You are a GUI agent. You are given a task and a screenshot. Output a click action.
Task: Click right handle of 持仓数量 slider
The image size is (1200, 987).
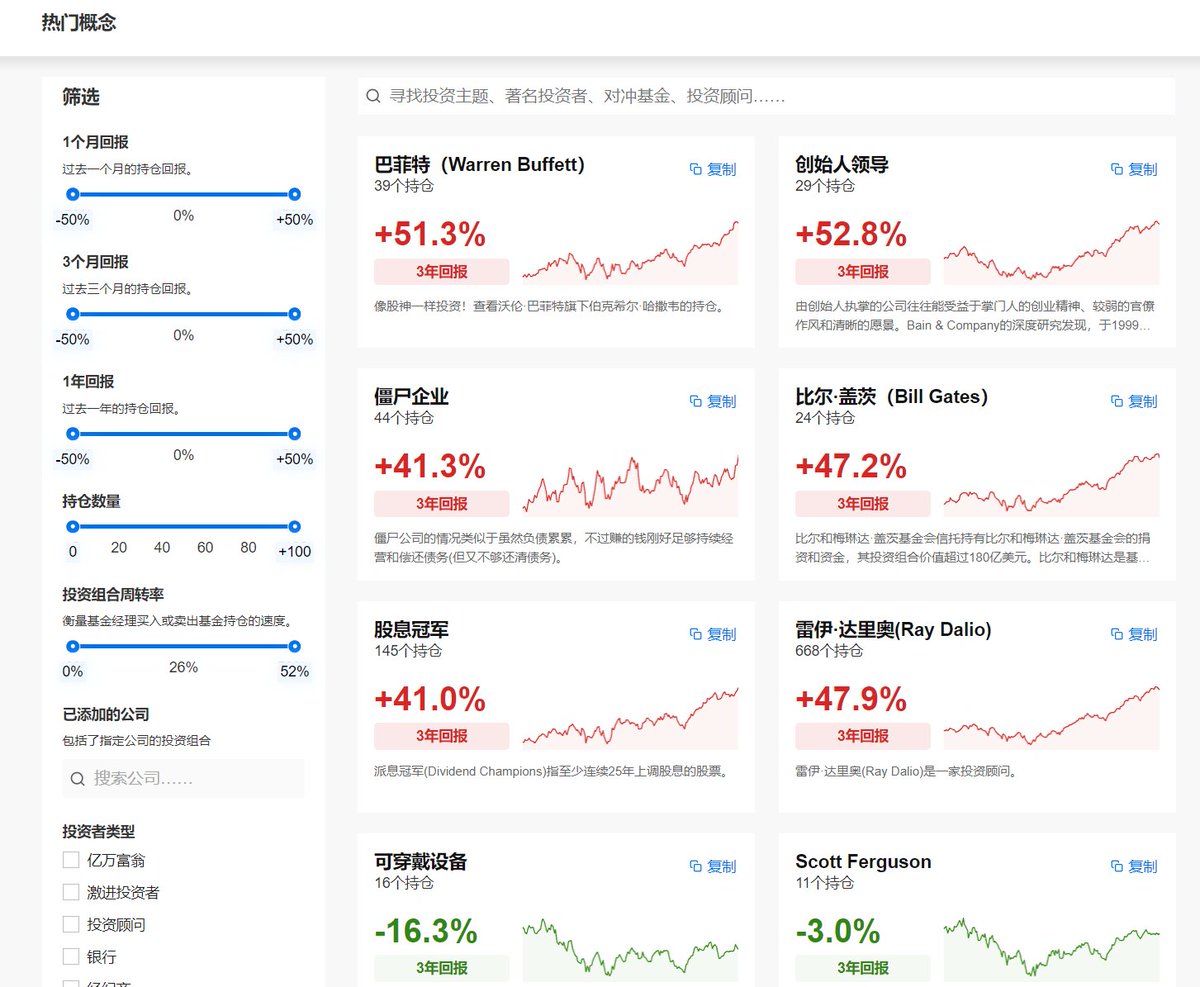(x=294, y=526)
